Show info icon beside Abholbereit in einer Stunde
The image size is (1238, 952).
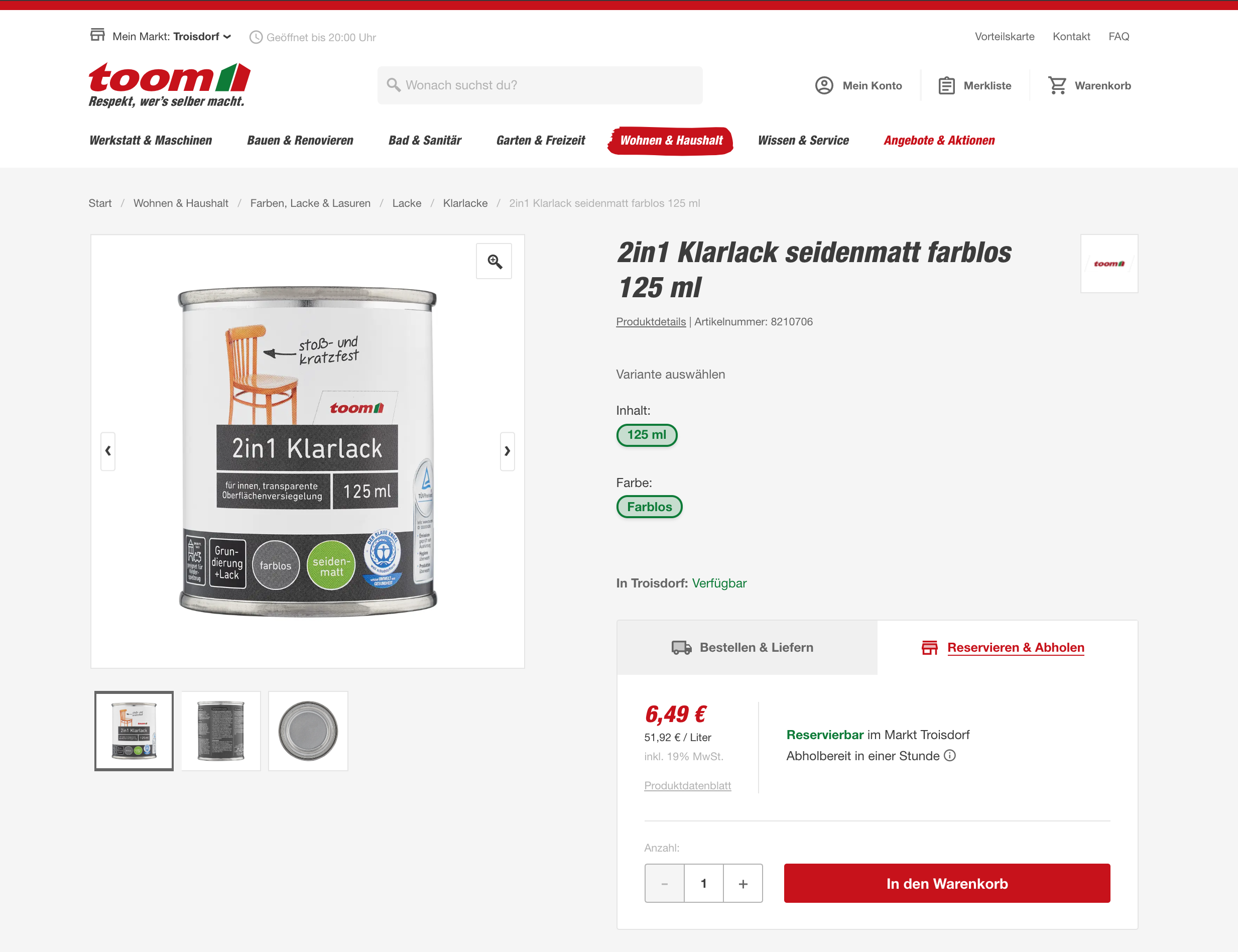pyautogui.click(x=950, y=755)
